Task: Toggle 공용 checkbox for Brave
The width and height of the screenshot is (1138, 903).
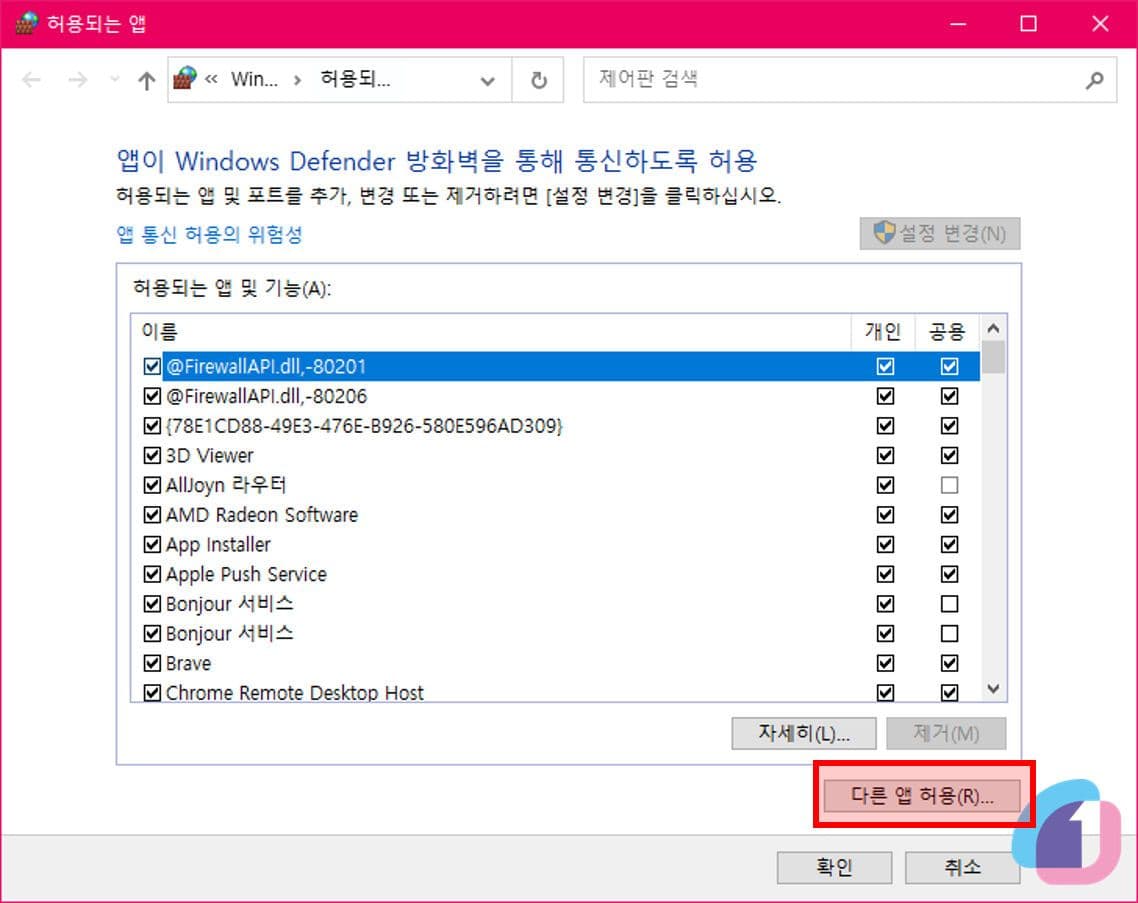Action: (x=949, y=663)
